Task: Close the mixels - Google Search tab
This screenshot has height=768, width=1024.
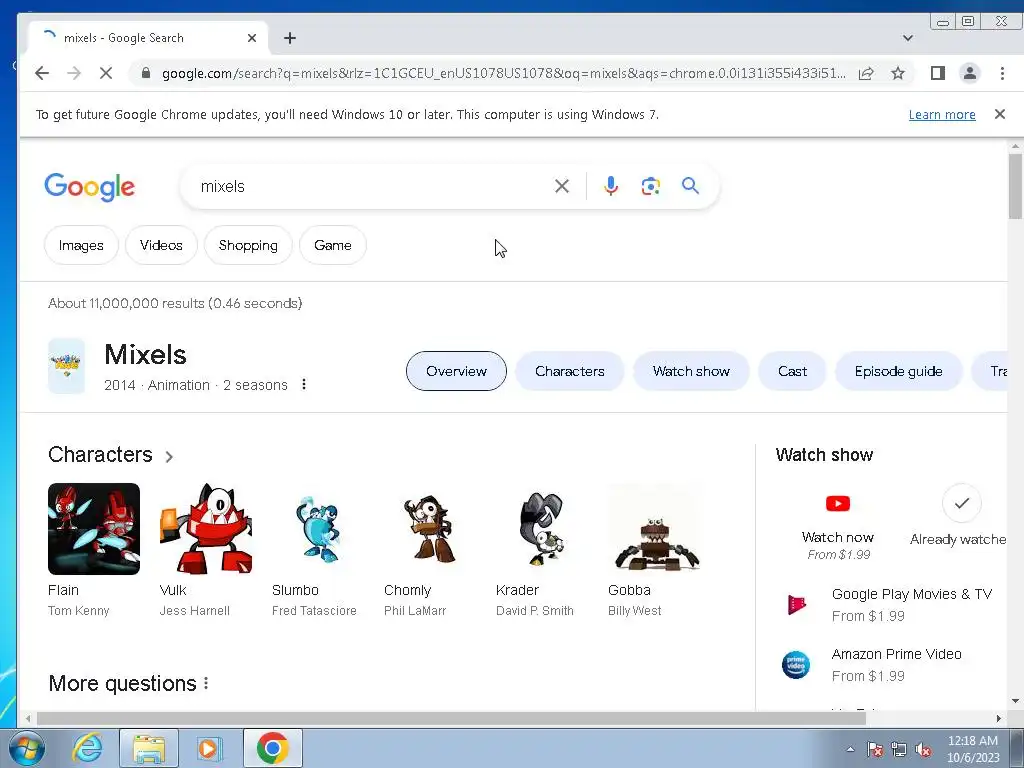Action: [251, 38]
